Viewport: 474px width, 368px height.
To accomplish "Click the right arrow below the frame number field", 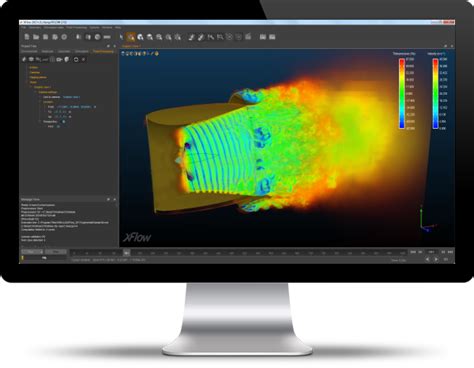I will 436,259.
